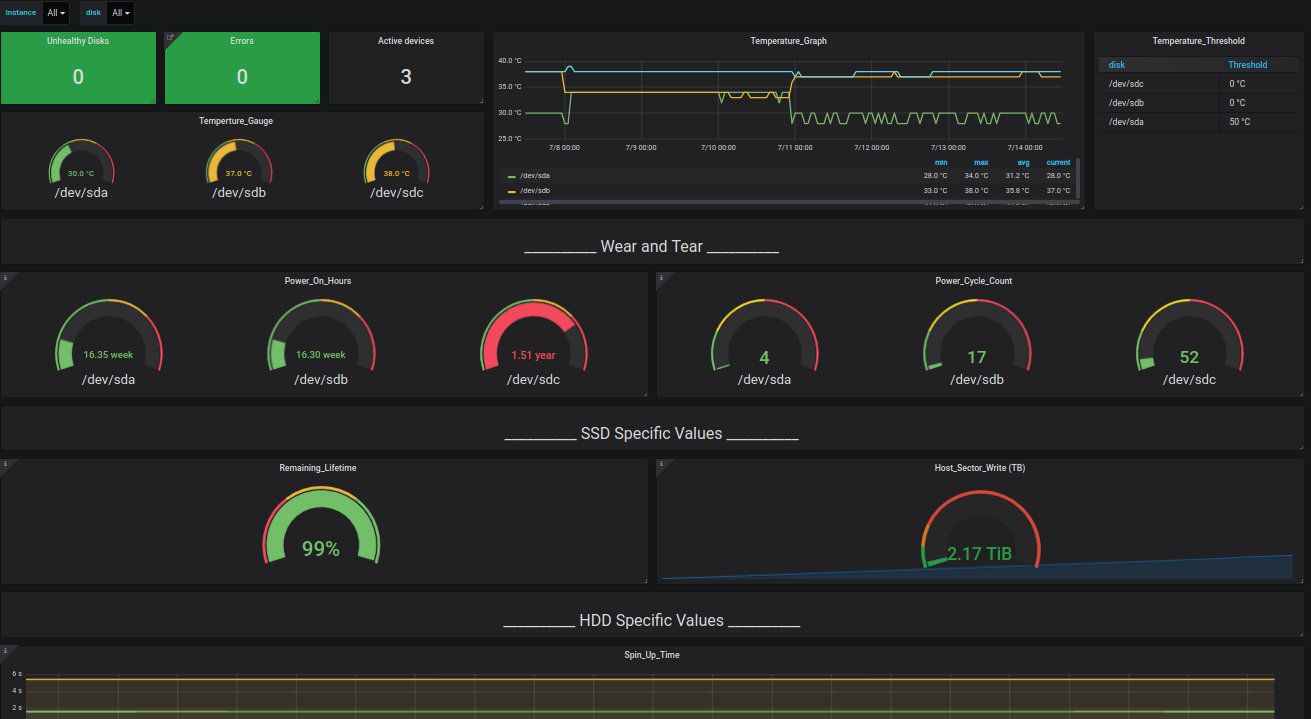Viewport: 1311px width, 719px height.
Task: Click the 16.30 week power-on gauge
Action: [321, 336]
